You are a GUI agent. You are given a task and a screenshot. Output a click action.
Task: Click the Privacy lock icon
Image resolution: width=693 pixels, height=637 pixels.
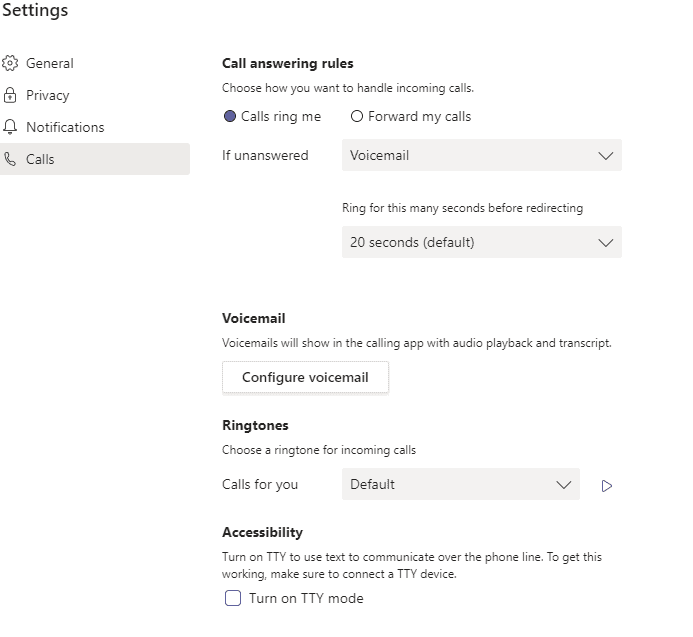coord(10,95)
